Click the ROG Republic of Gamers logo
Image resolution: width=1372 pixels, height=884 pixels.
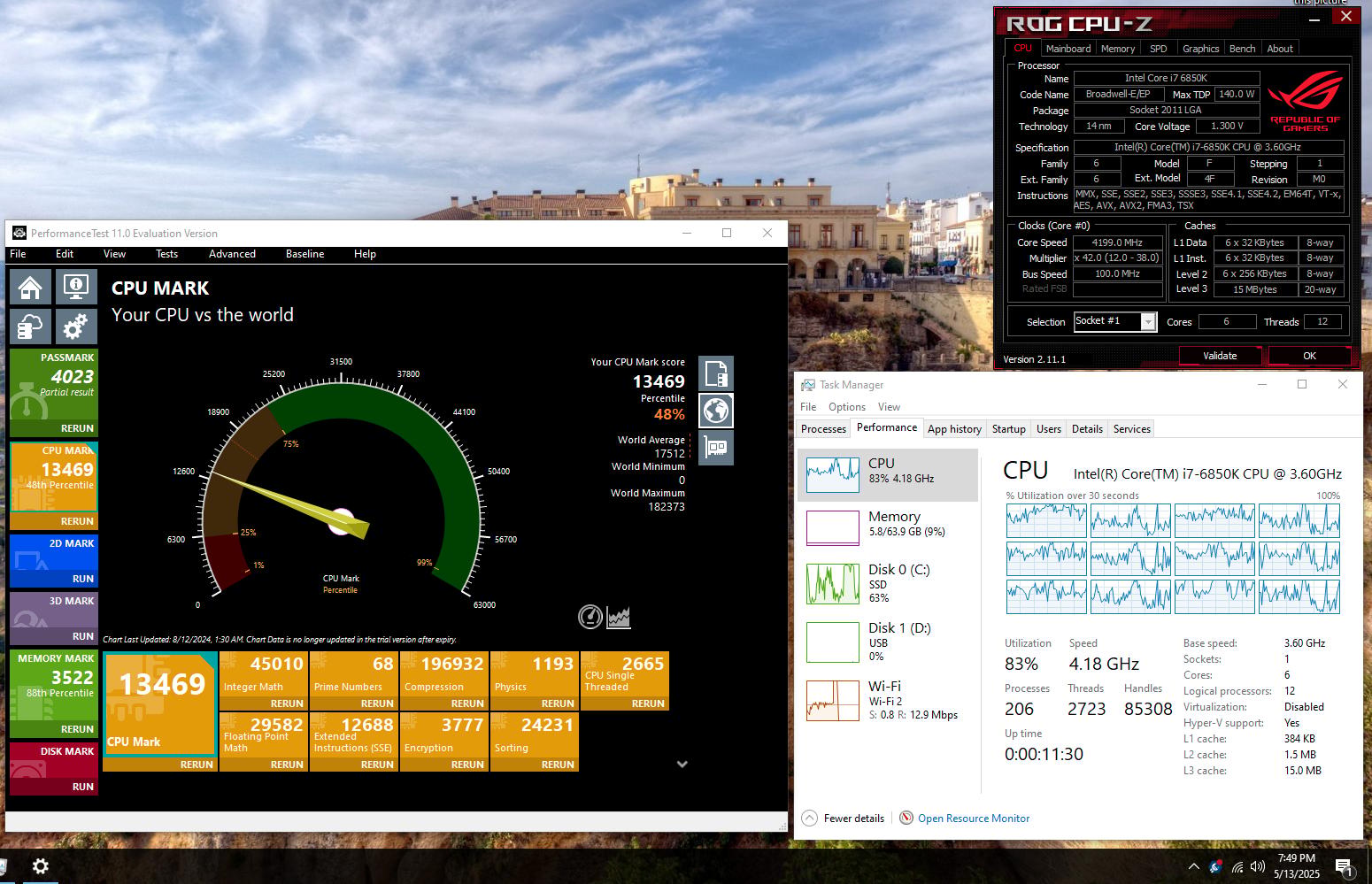[x=1305, y=102]
